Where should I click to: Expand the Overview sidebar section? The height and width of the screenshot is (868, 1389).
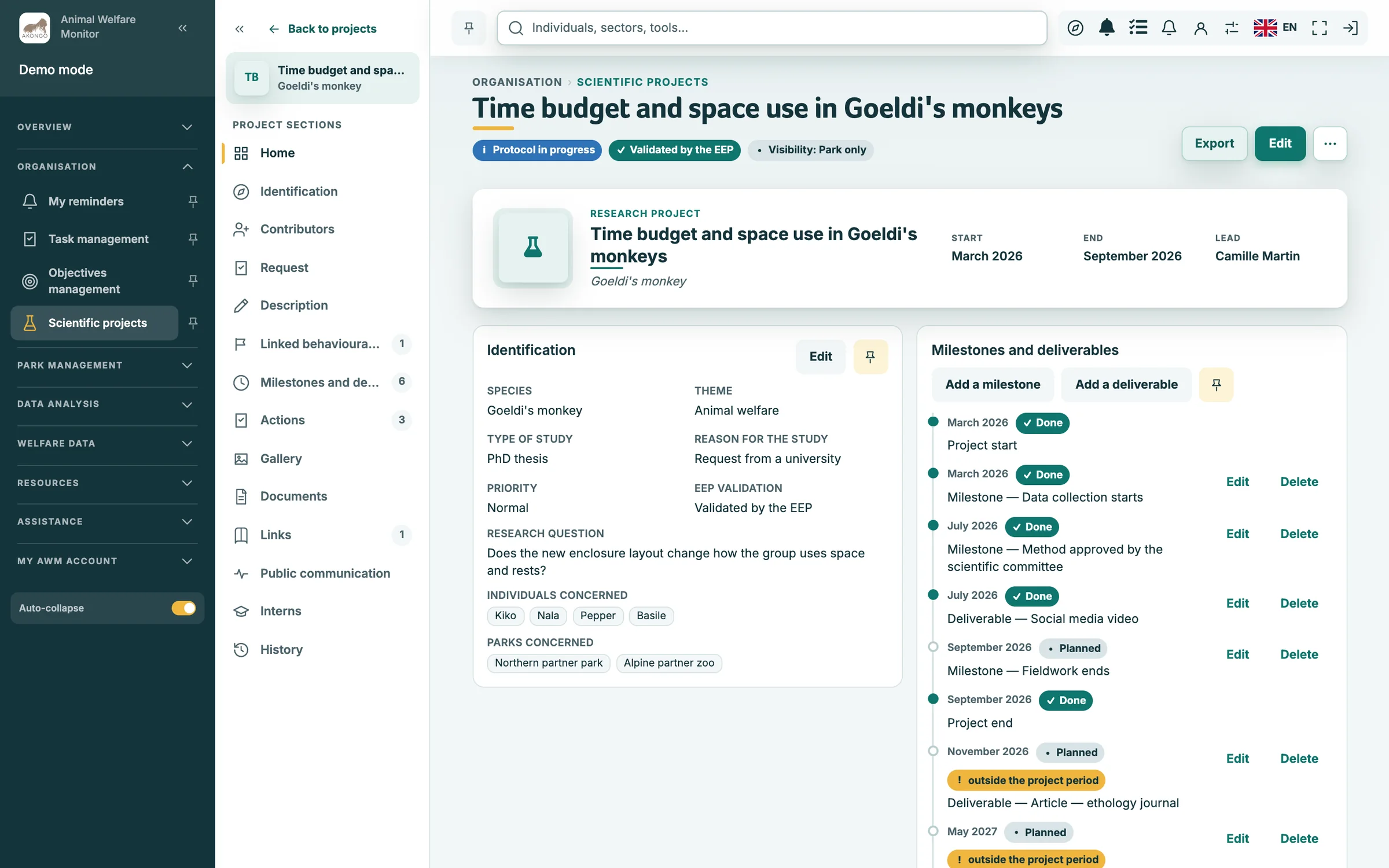pyautogui.click(x=107, y=127)
